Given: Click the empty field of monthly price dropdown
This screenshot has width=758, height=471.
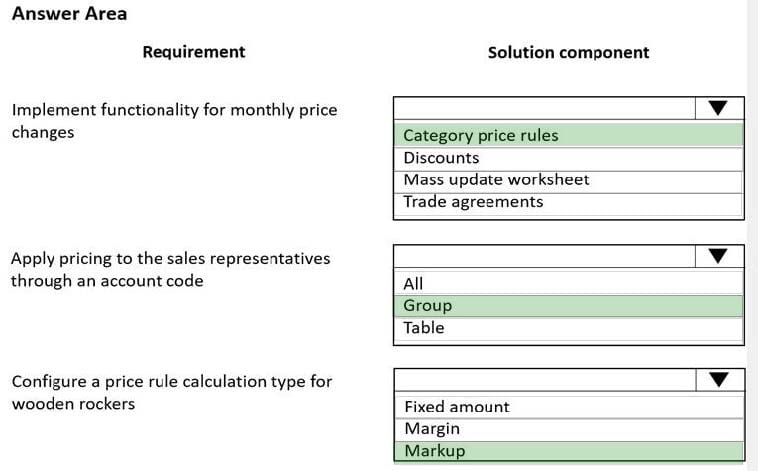Looking at the screenshot, I should click(545, 108).
